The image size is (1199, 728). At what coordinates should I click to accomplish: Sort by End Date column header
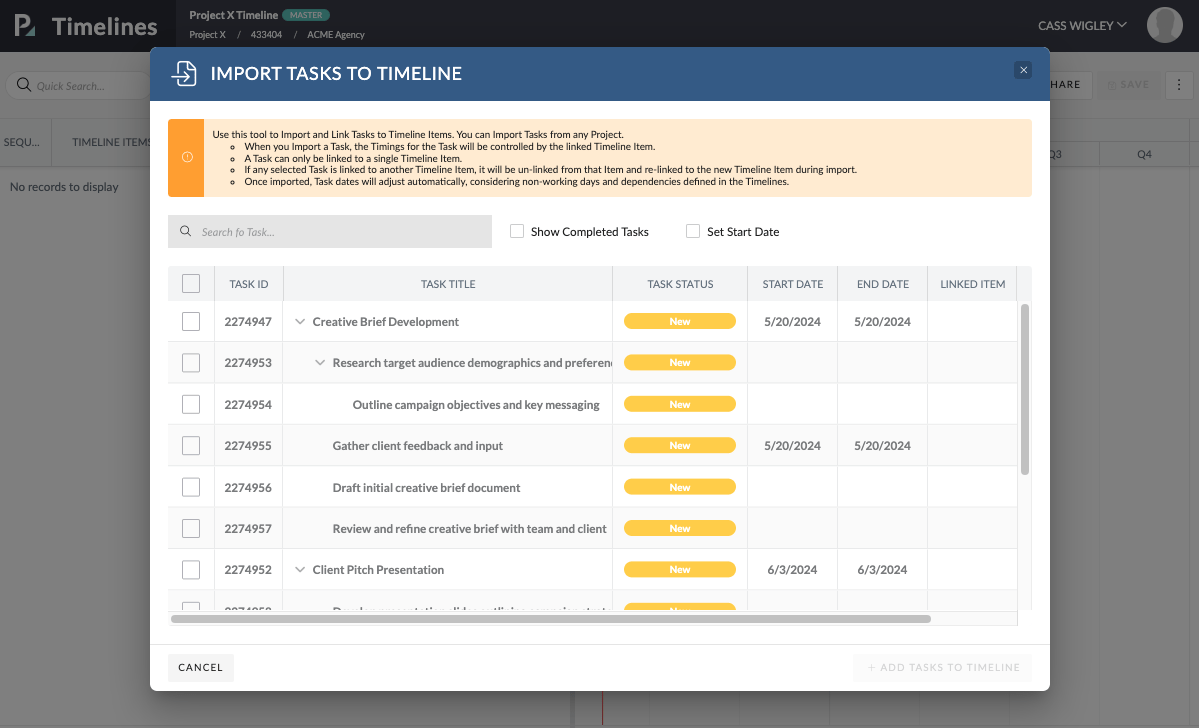click(882, 284)
